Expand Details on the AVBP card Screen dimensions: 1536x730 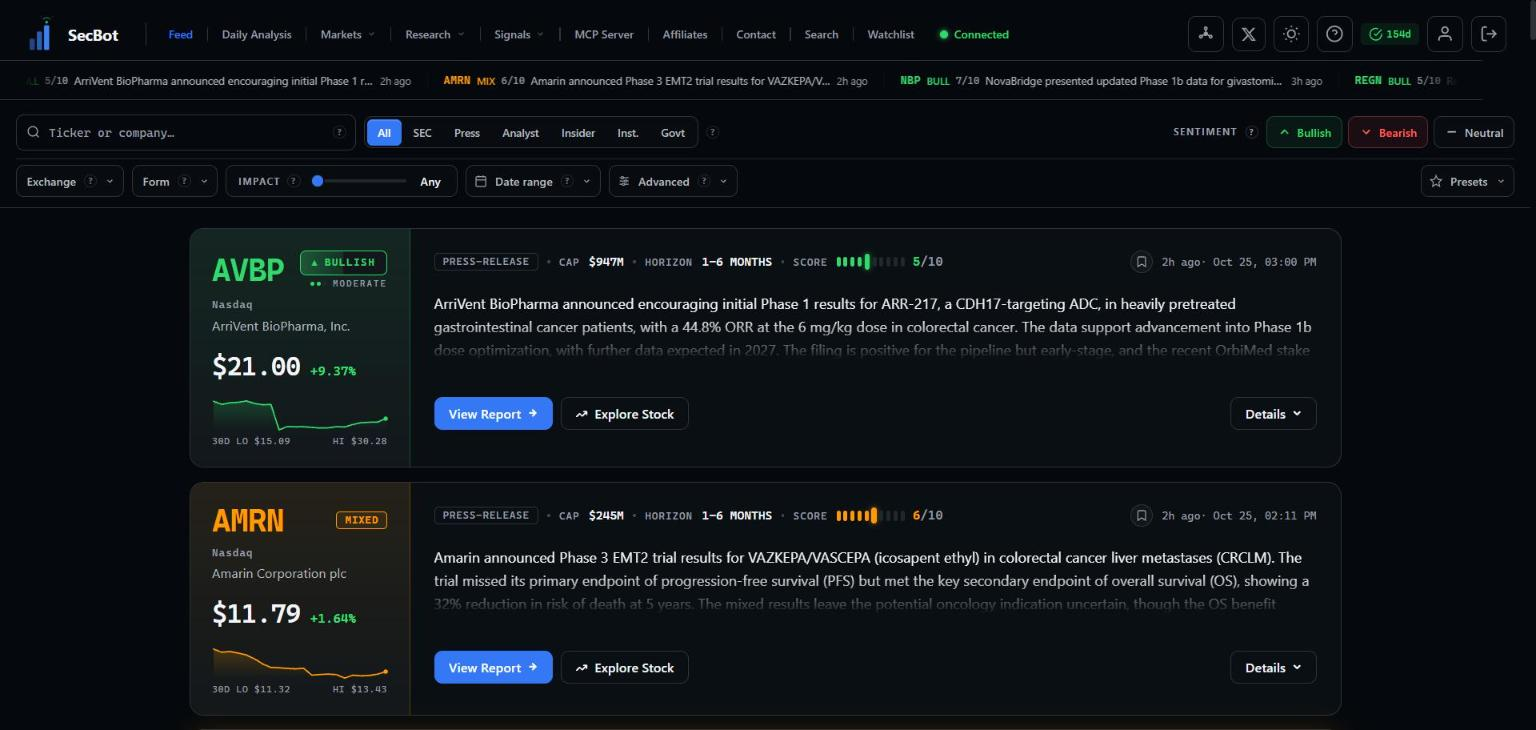[x=1273, y=414]
